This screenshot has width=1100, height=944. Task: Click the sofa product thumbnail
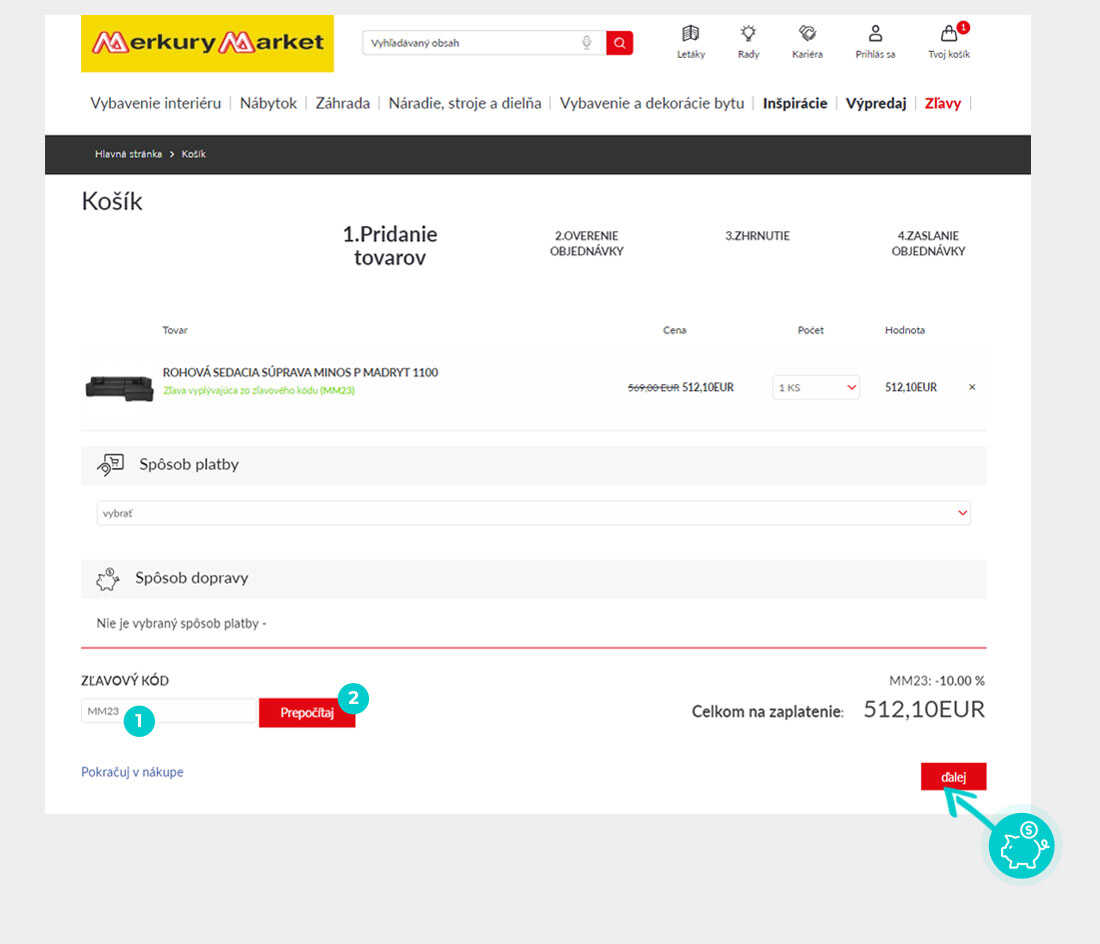(x=119, y=388)
